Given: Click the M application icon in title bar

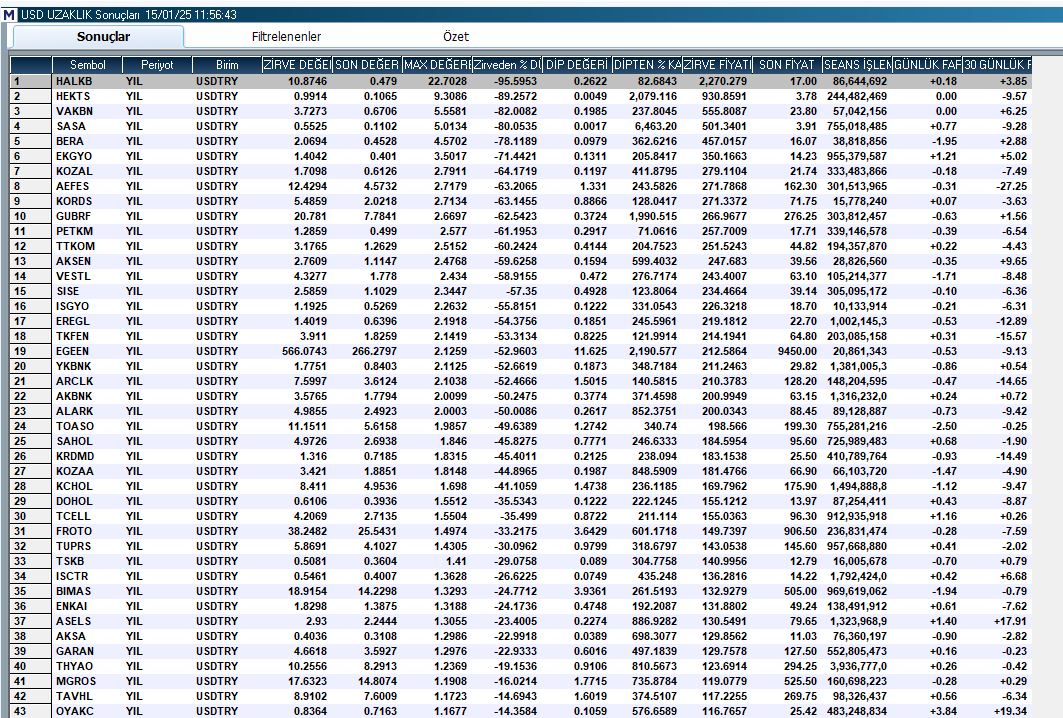Looking at the screenshot, I should pyautogui.click(x=9, y=14).
